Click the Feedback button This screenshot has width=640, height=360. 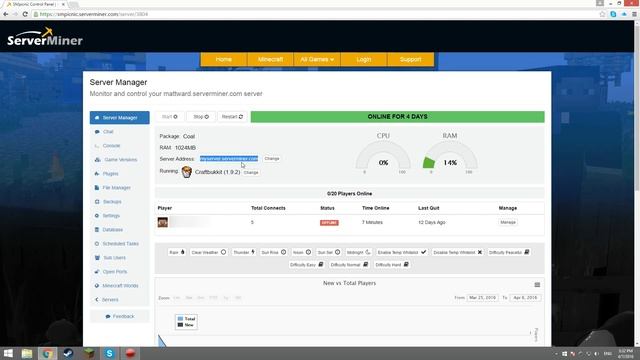point(120,316)
